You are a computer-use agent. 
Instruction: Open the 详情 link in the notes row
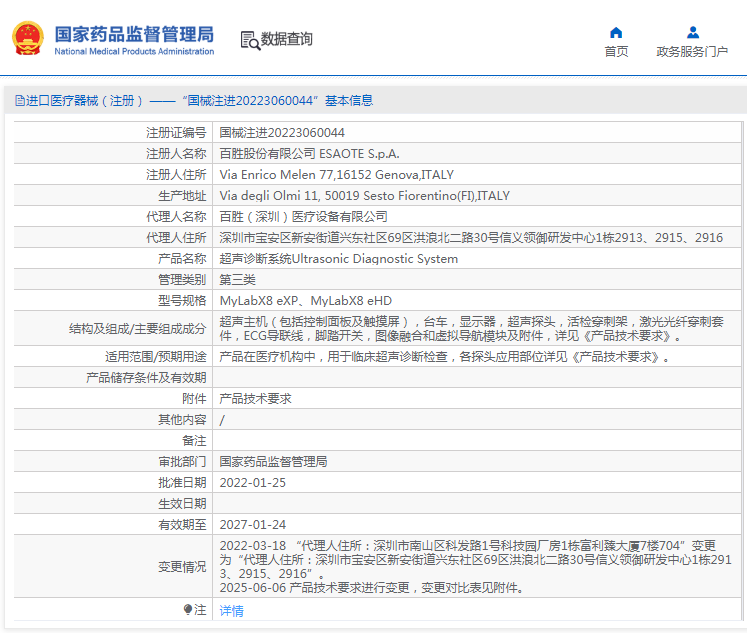(231, 610)
